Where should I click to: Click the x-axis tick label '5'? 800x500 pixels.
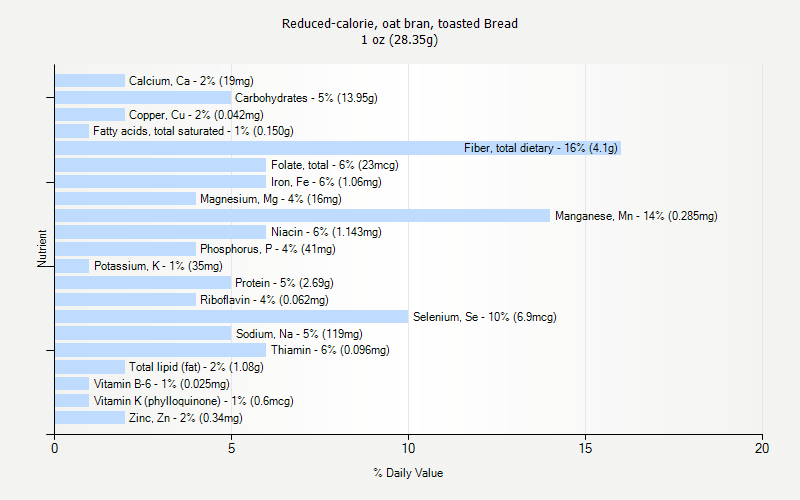231,448
